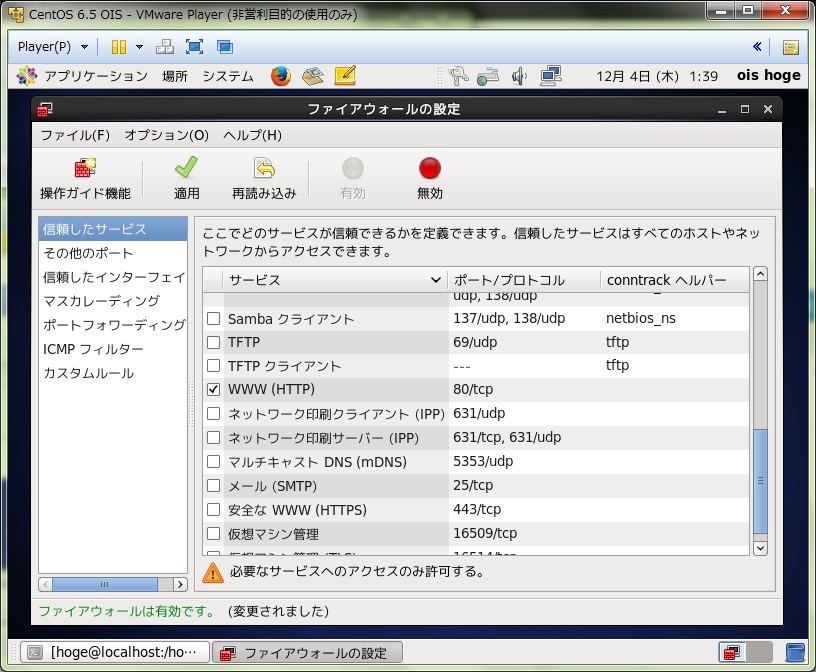Open ヘルプ(H) menu

252,135
